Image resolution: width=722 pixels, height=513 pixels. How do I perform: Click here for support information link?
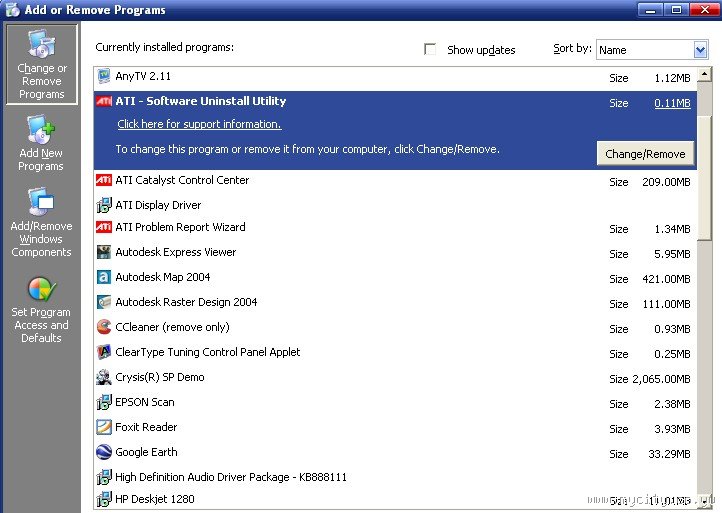(199, 124)
